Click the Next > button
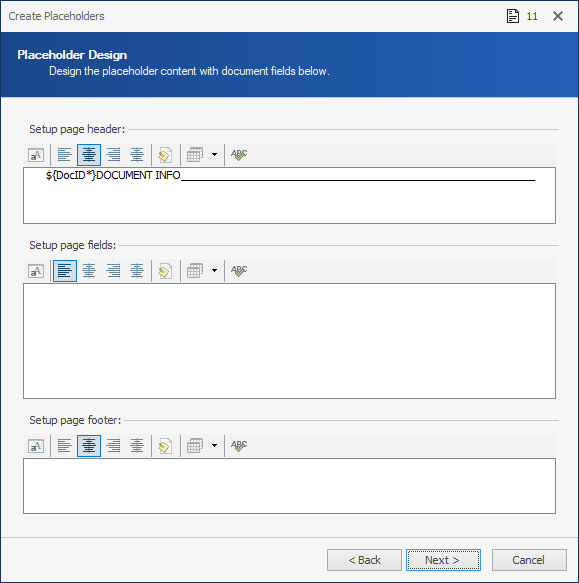 tap(443, 560)
